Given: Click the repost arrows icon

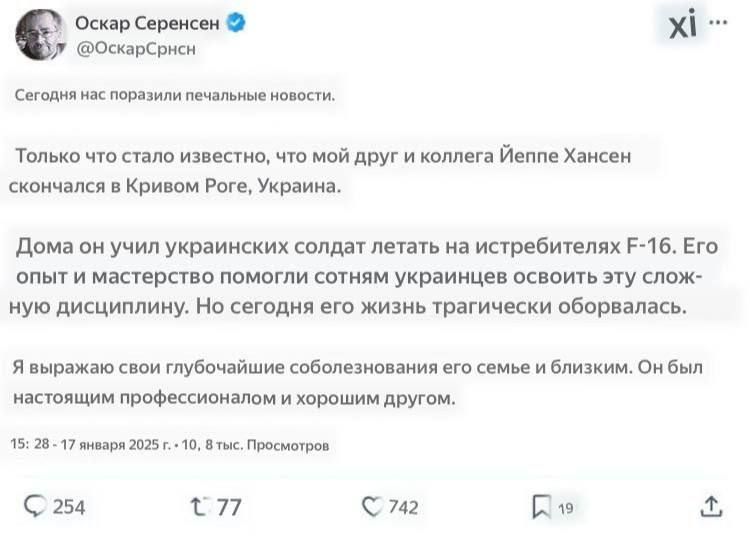Looking at the screenshot, I should pos(199,507).
